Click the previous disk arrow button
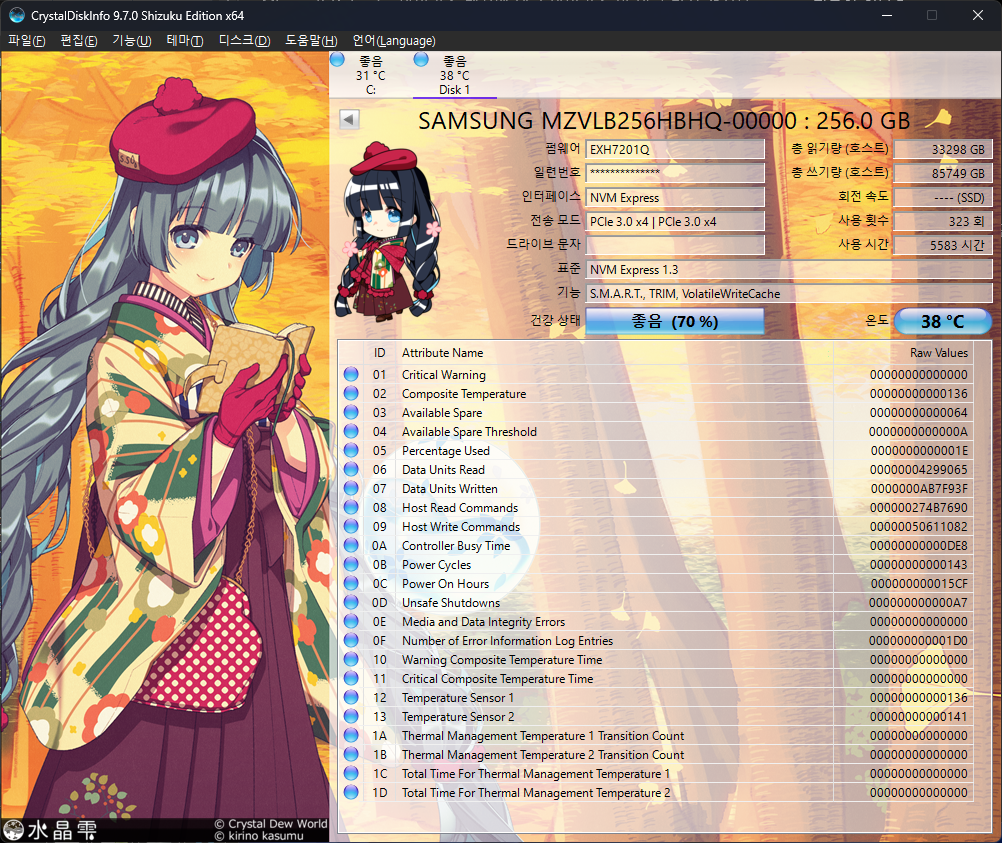This screenshot has width=1002, height=843. (349, 120)
